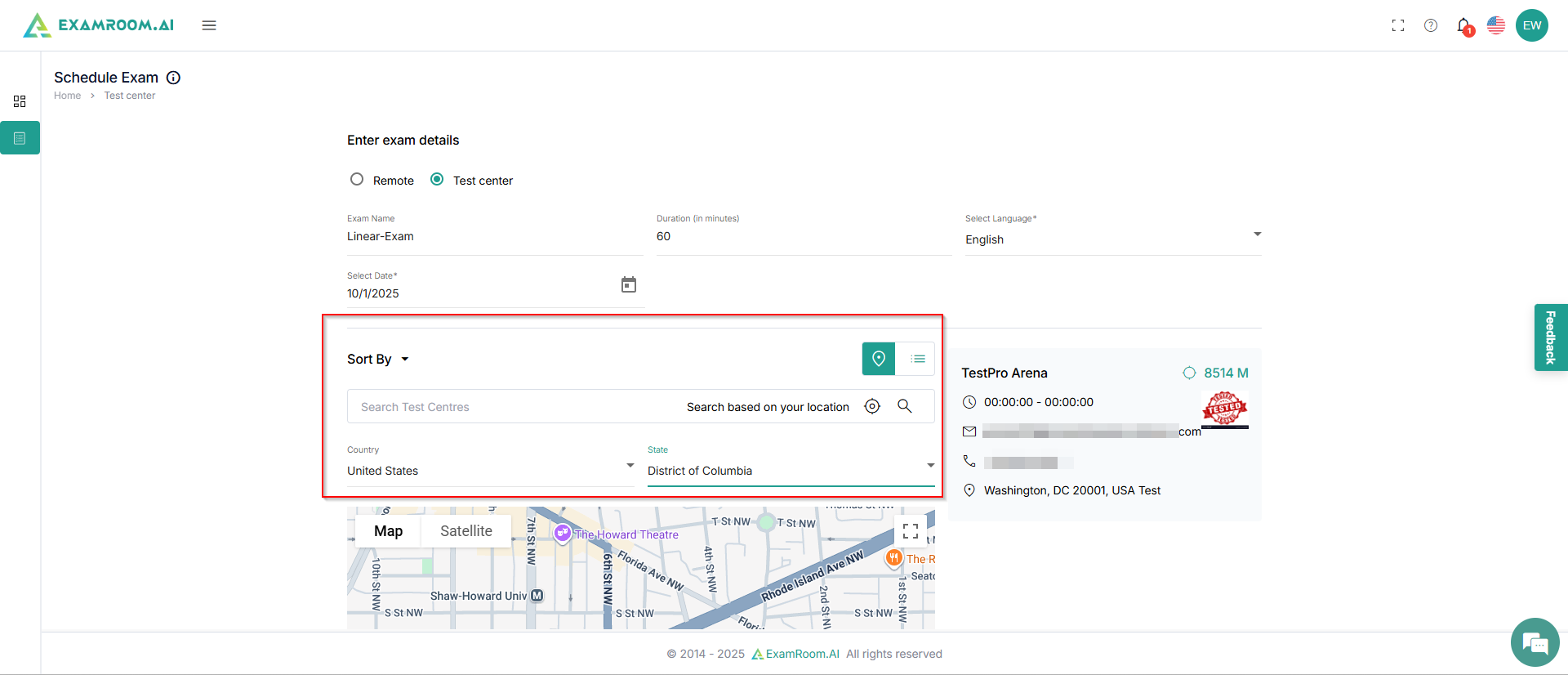Switch map to Satellite view
Image resolution: width=1568 pixels, height=675 pixels.
click(x=466, y=531)
